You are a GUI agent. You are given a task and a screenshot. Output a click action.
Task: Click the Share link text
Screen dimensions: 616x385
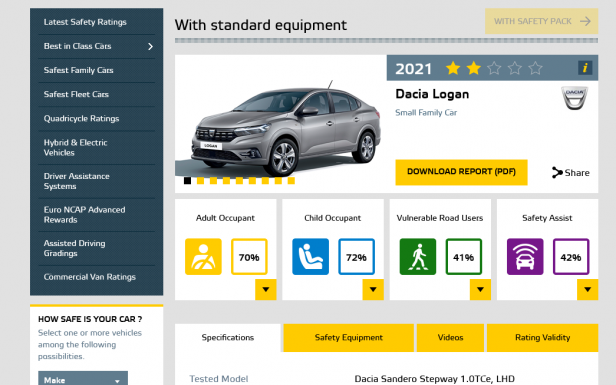coord(577,173)
